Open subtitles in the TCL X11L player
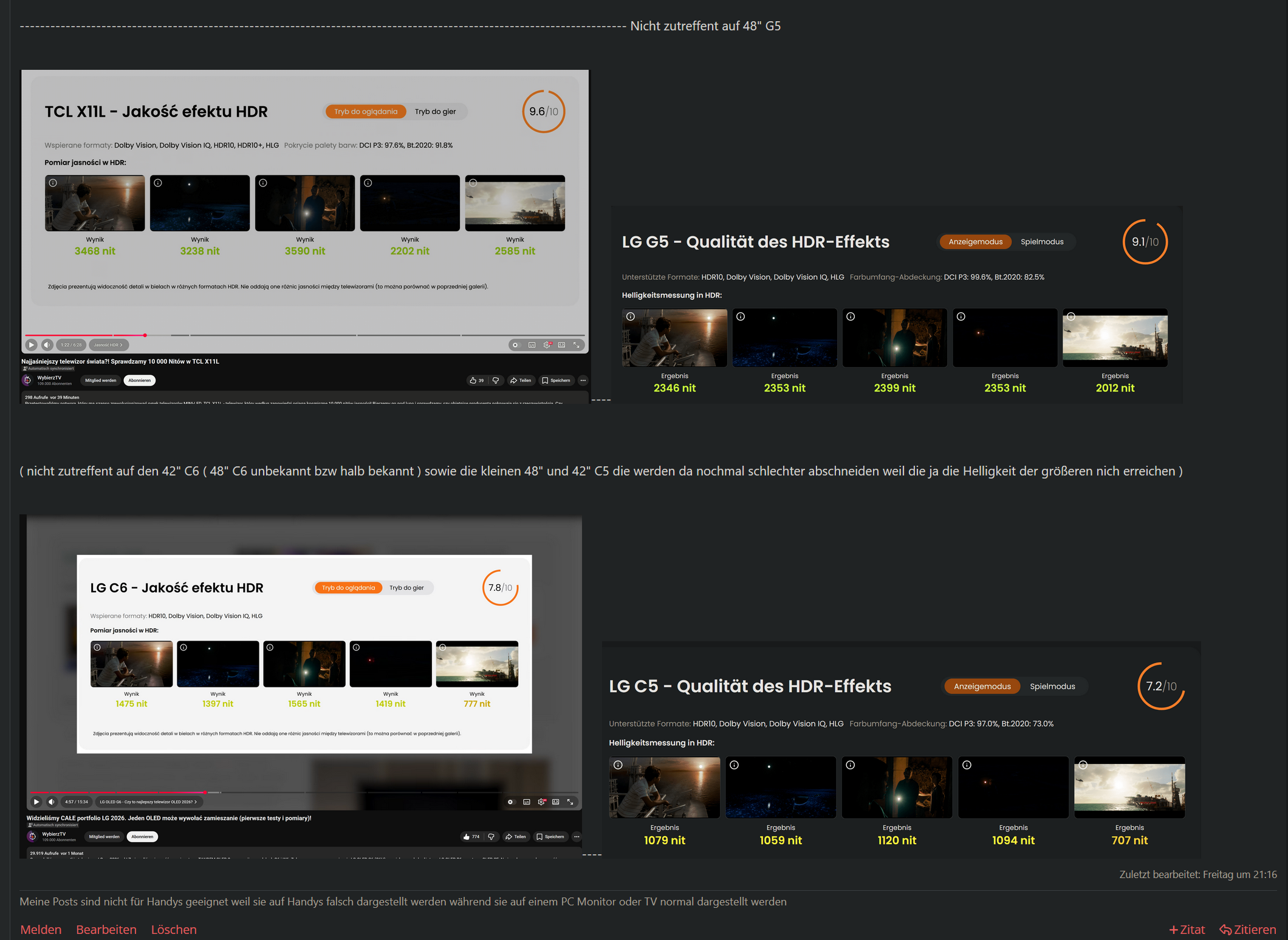Screen dimensions: 1288x940 [532, 345]
